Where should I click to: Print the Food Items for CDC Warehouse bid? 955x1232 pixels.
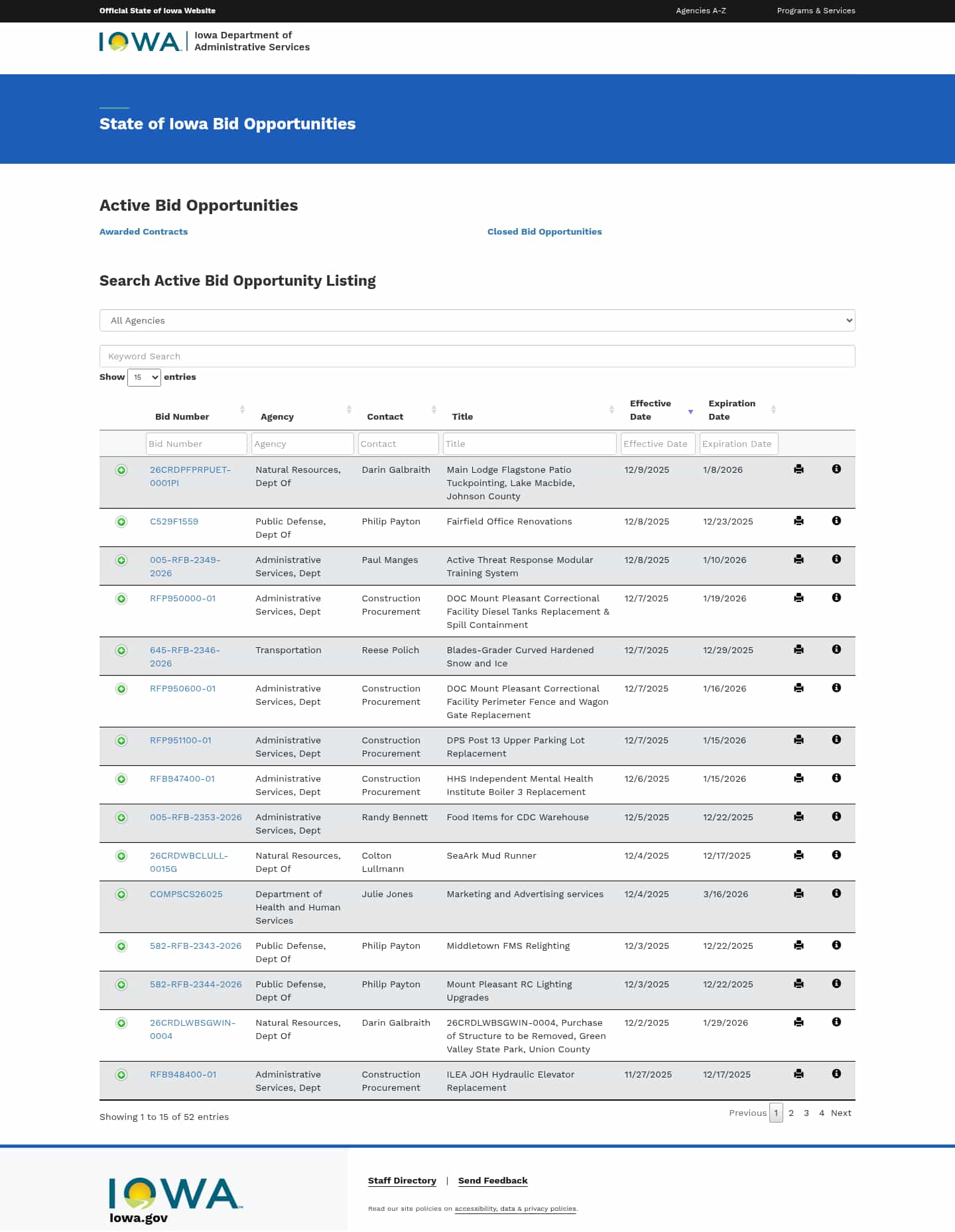(x=798, y=817)
